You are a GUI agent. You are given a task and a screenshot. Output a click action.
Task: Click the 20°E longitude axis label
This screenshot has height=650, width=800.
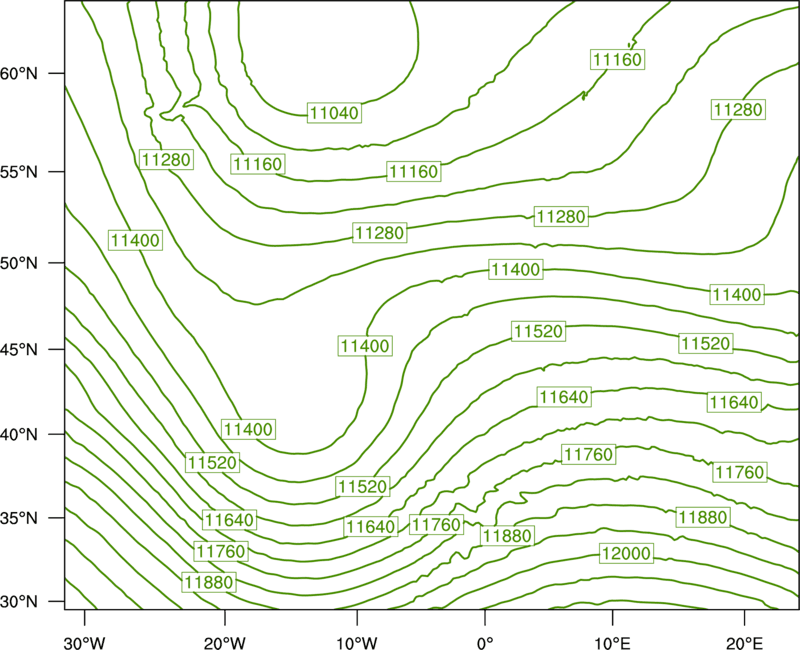click(744, 643)
